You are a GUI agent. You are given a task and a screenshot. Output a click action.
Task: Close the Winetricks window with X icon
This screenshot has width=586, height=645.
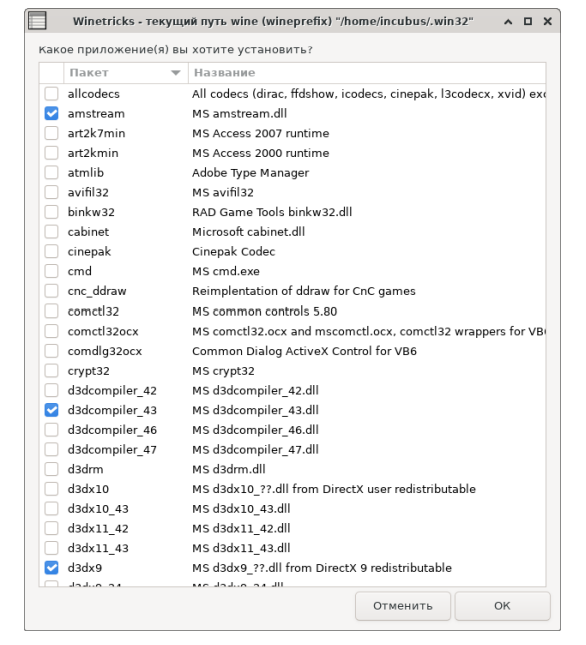point(547,21)
